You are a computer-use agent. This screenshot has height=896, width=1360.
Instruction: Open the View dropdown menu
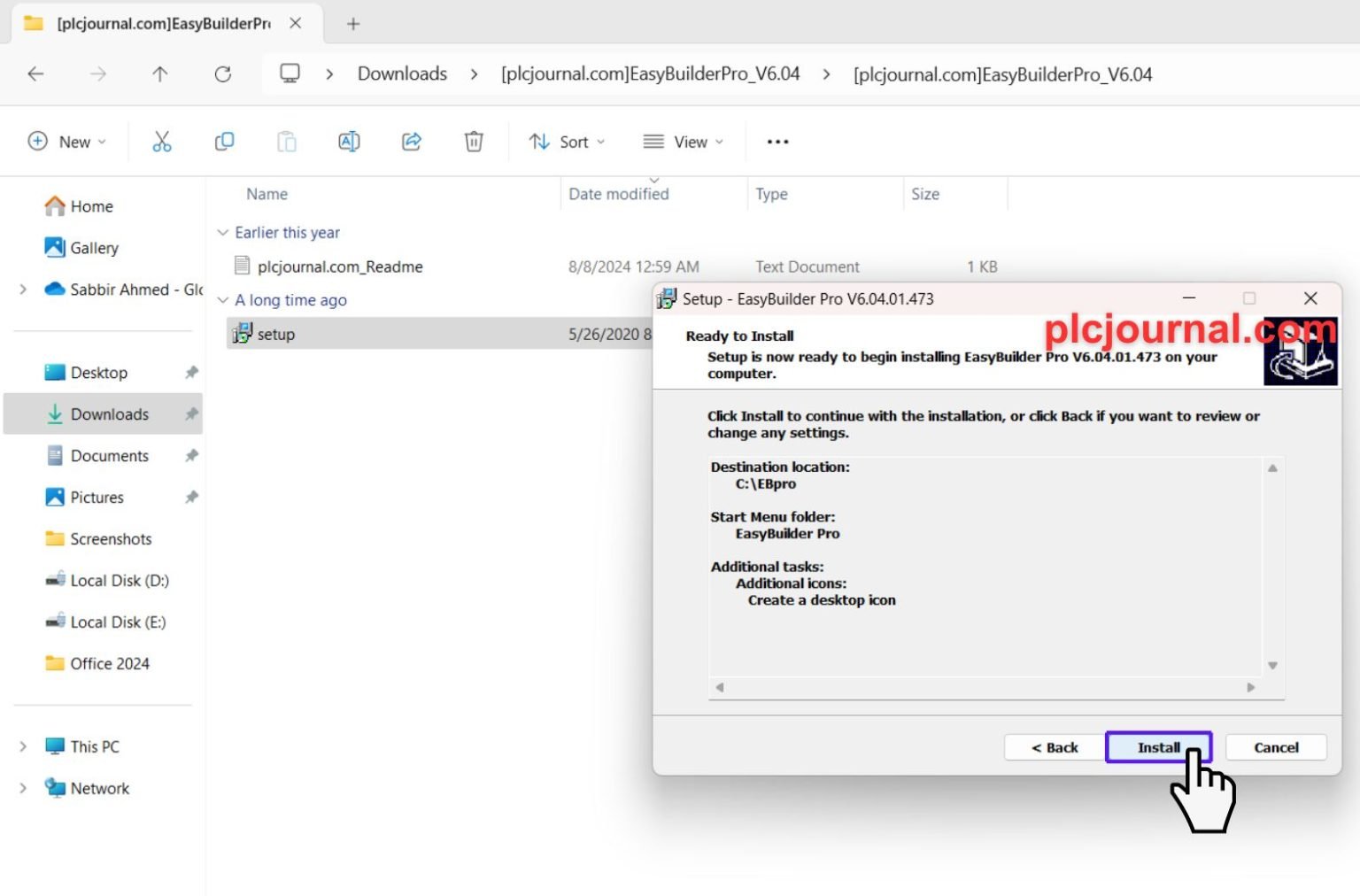683,142
